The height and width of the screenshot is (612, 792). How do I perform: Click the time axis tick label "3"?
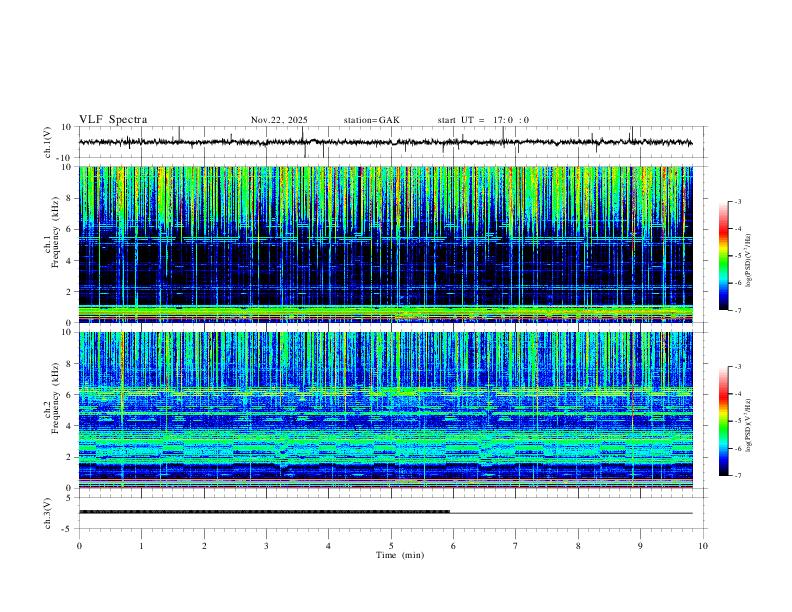pyautogui.click(x=266, y=546)
